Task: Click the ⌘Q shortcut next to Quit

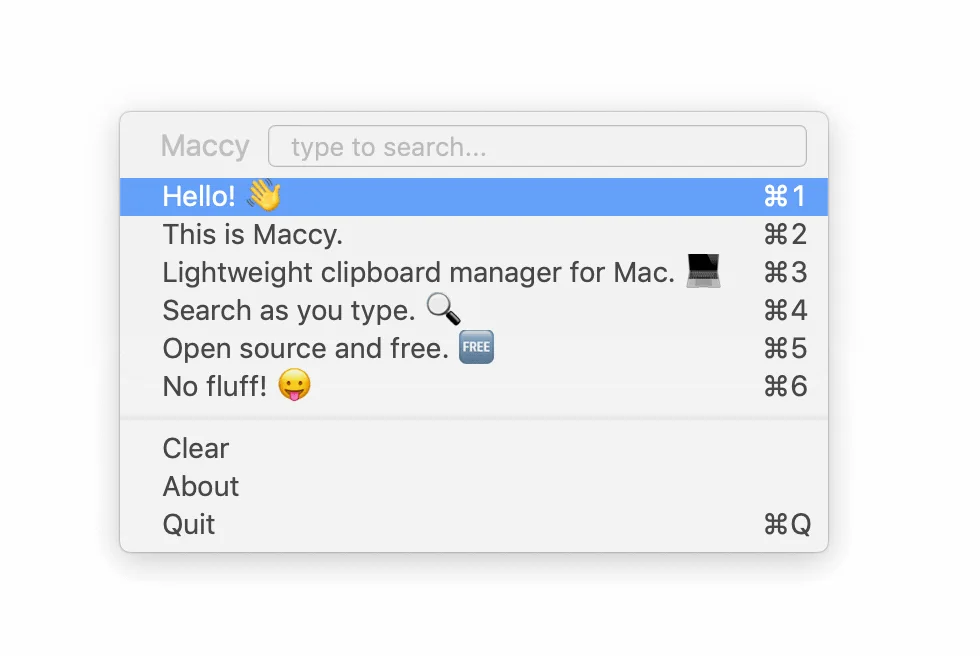Action: pos(789,524)
